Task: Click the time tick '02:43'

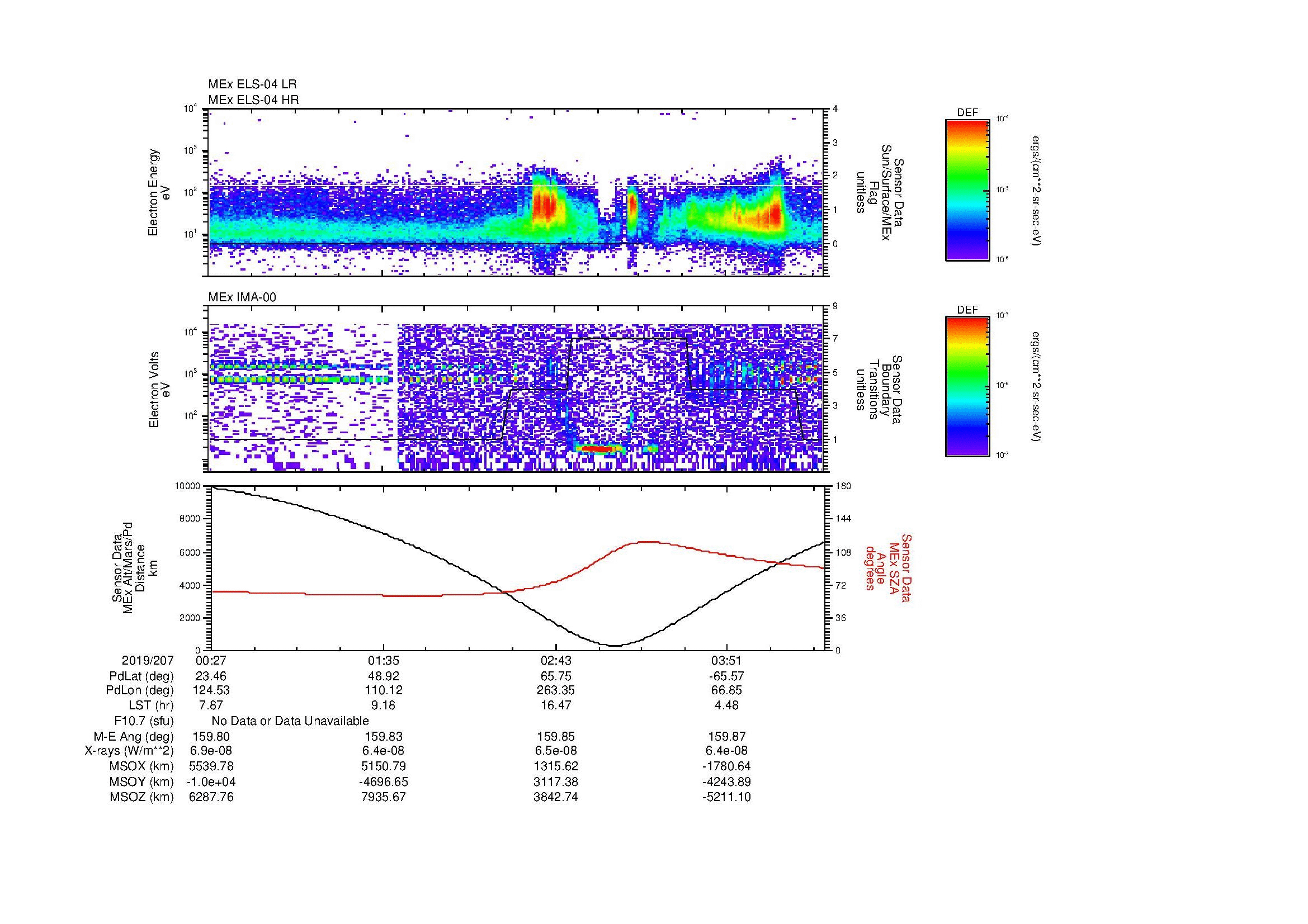Action: tap(555, 661)
